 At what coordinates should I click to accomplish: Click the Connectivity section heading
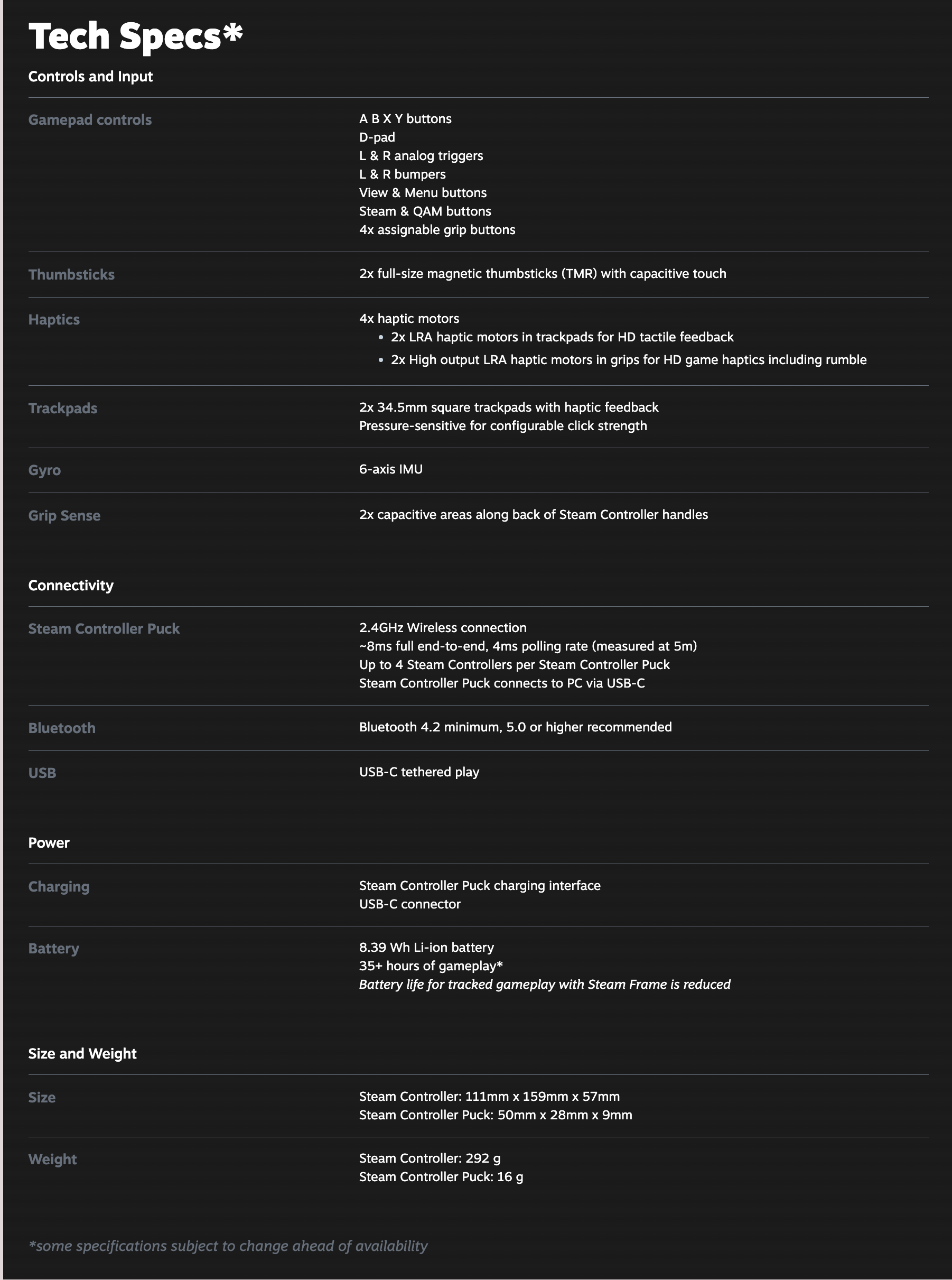(x=71, y=586)
